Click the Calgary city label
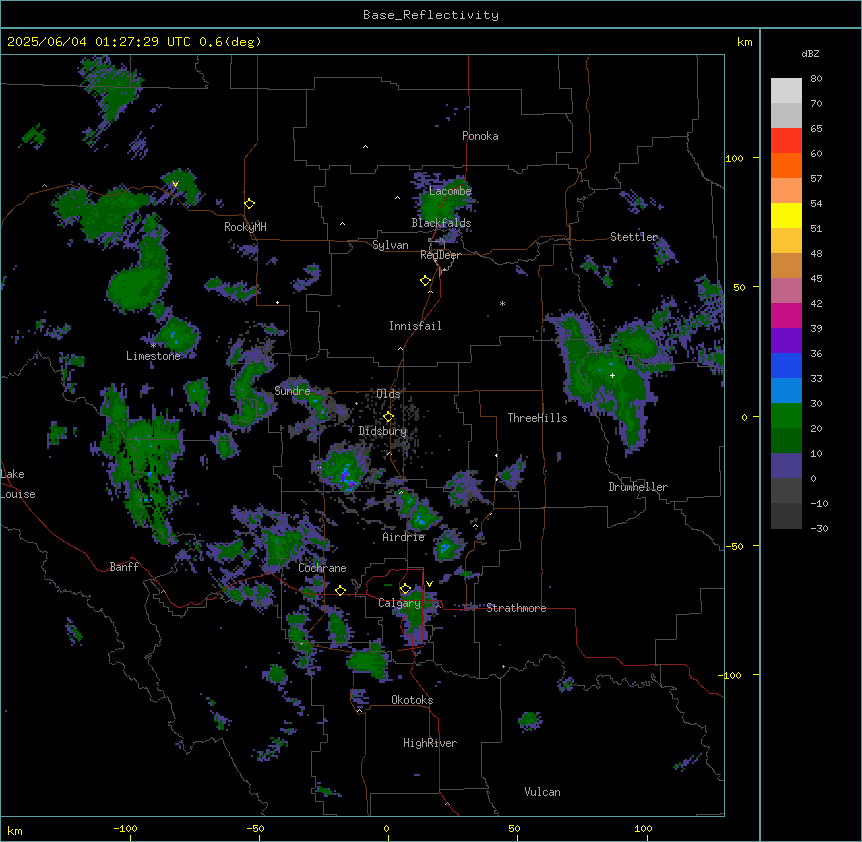This screenshot has height=842, width=862. tap(399, 603)
